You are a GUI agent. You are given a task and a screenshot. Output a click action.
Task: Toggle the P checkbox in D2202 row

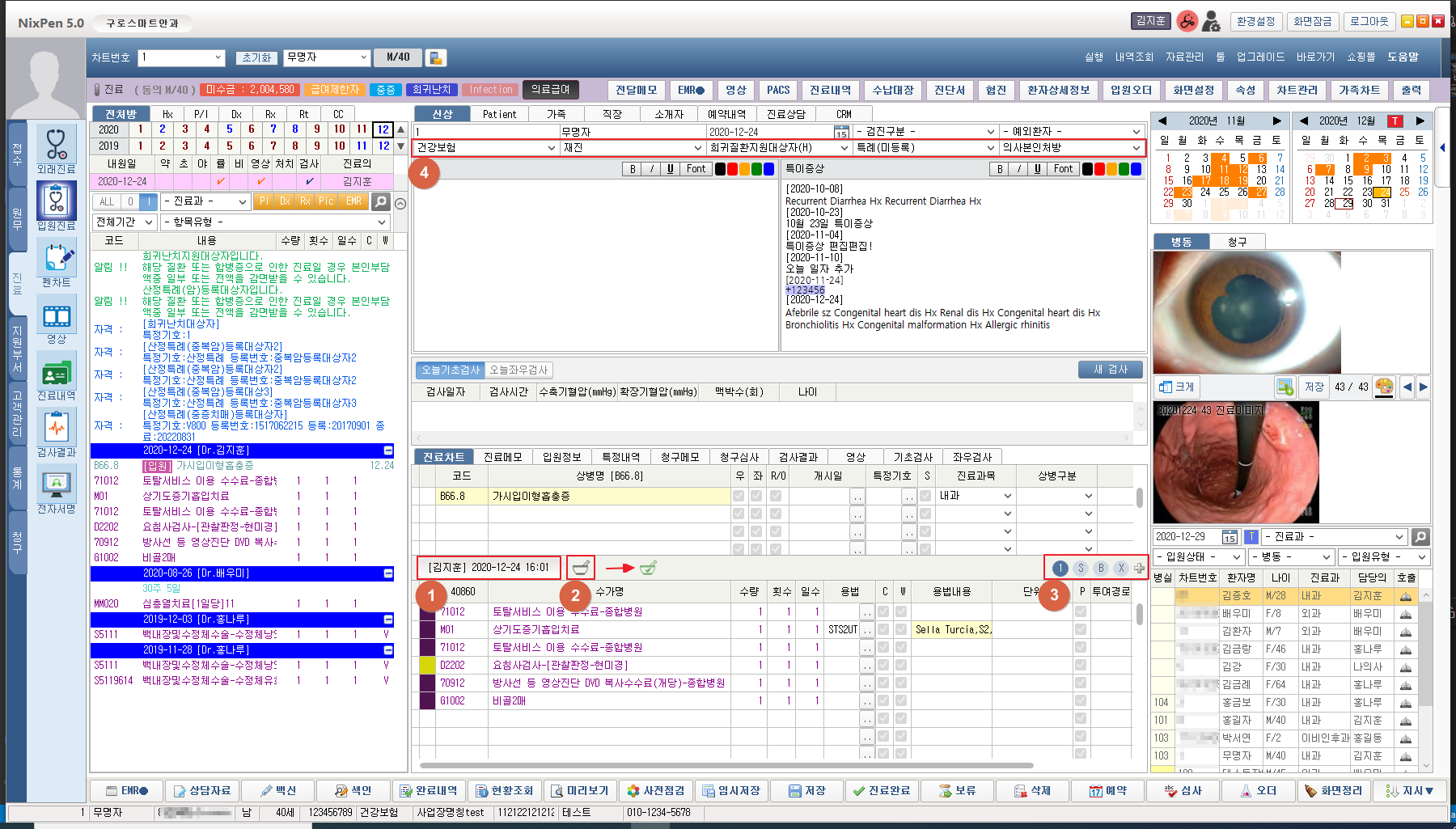[1080, 665]
